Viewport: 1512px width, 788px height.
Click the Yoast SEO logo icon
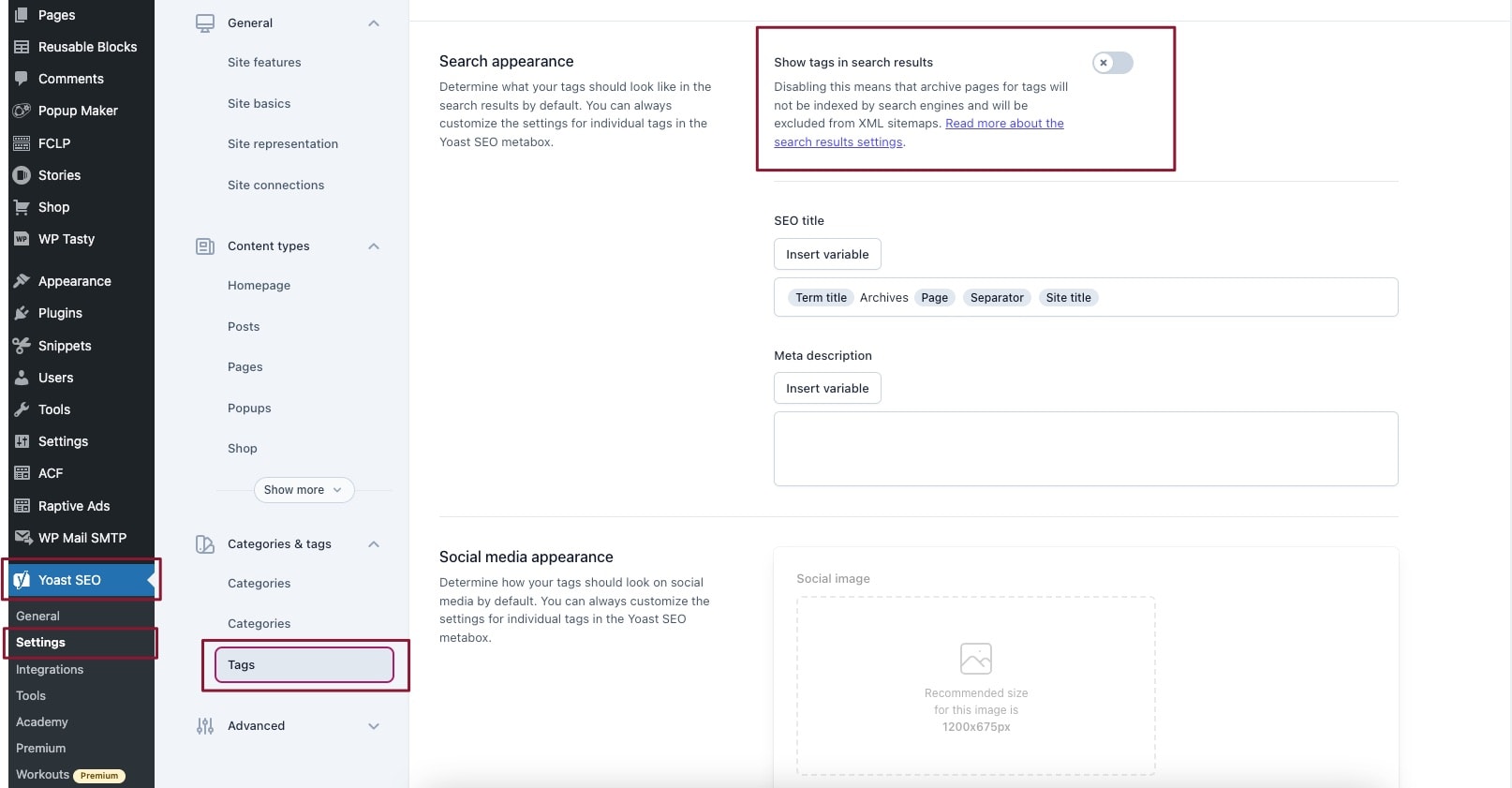pos(22,580)
